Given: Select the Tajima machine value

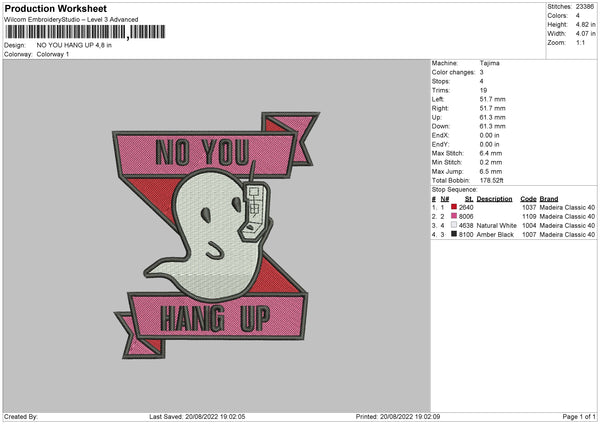Looking at the screenshot, I should click(489, 63).
